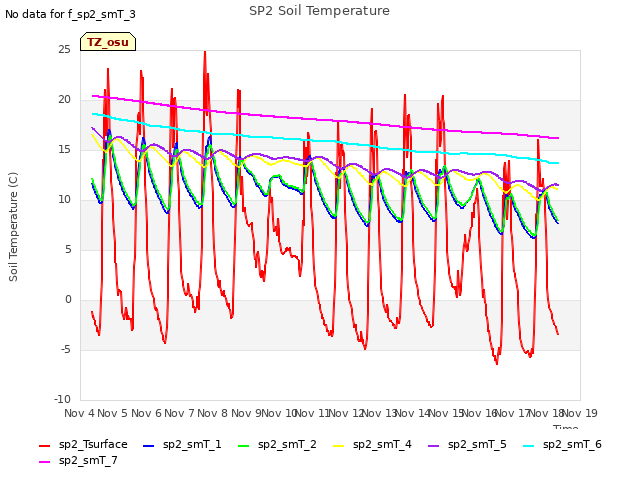
Task: Toggle sp2_Tsurface series in legend
Action: point(83,444)
